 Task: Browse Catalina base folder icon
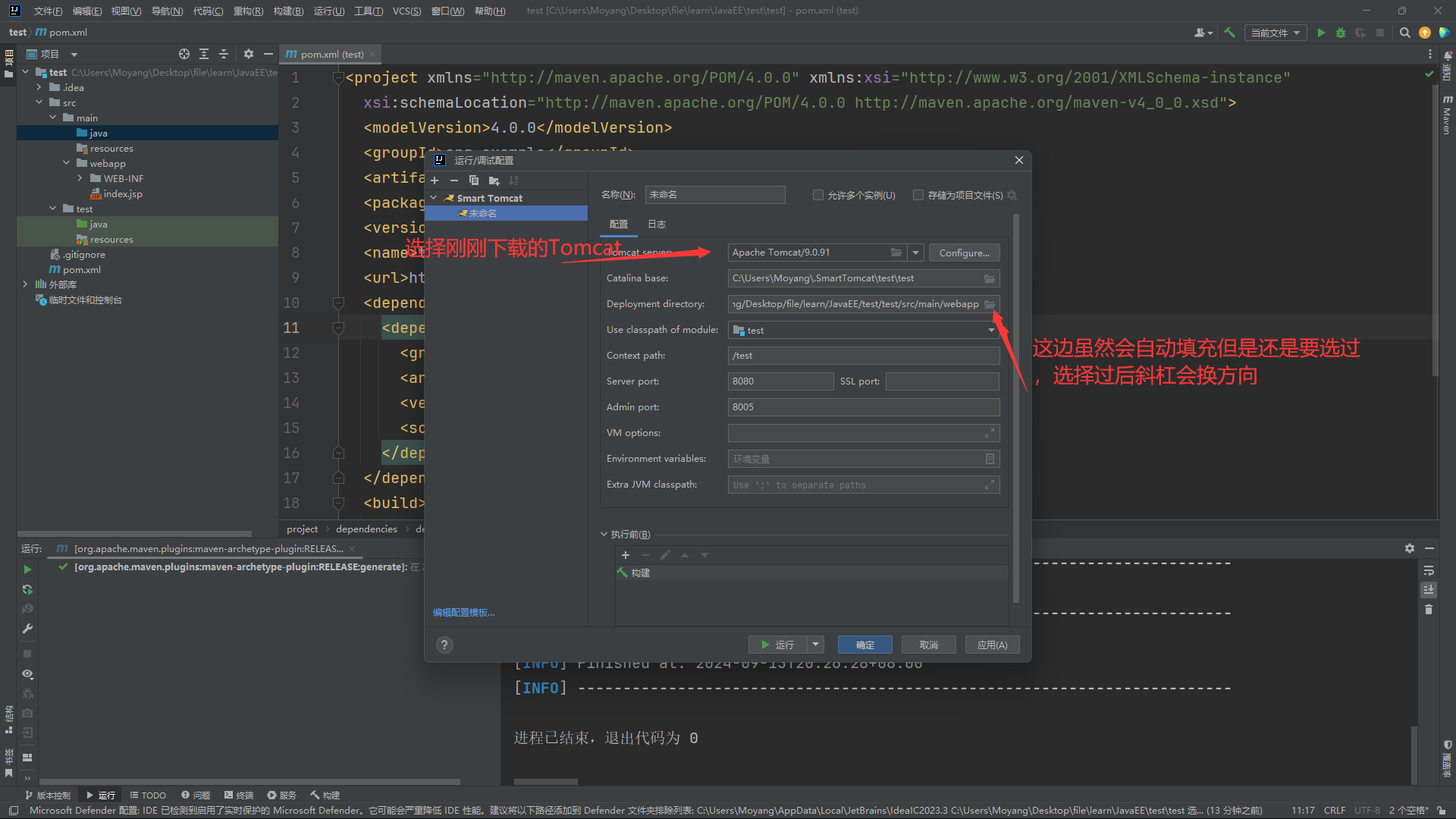click(989, 278)
